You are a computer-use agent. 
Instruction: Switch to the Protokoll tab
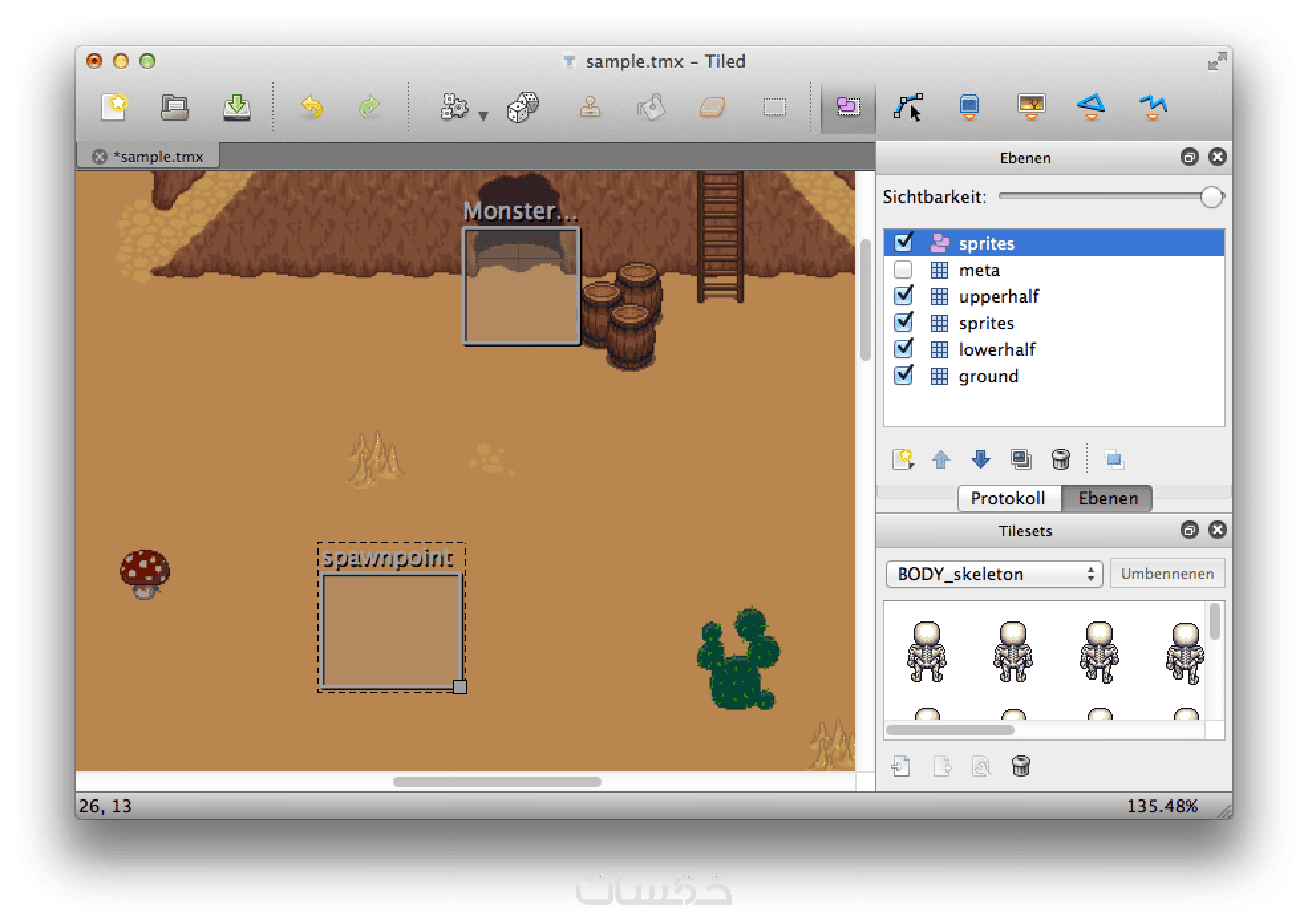point(1008,499)
